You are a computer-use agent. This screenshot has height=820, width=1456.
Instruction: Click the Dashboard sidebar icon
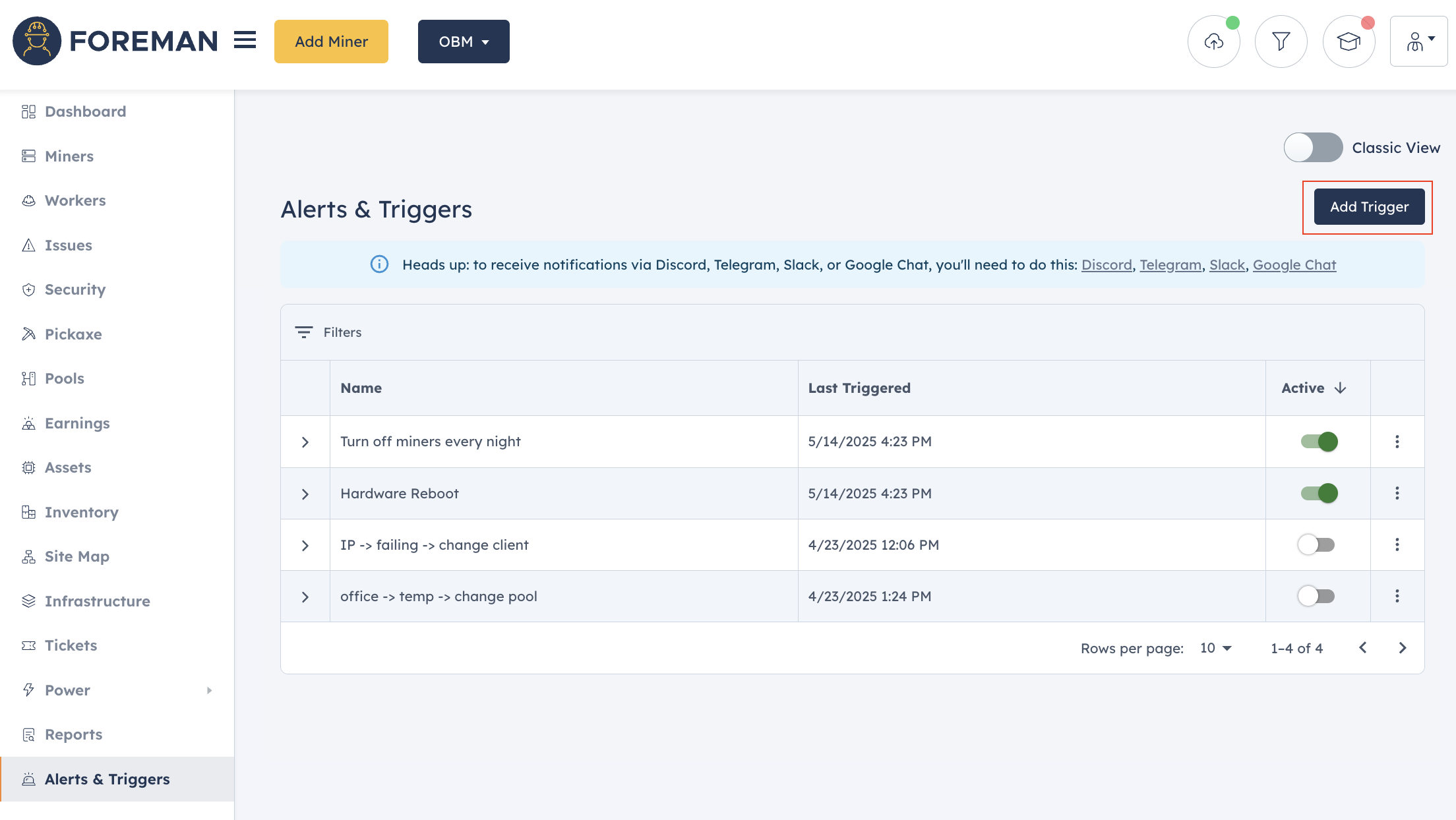click(28, 111)
